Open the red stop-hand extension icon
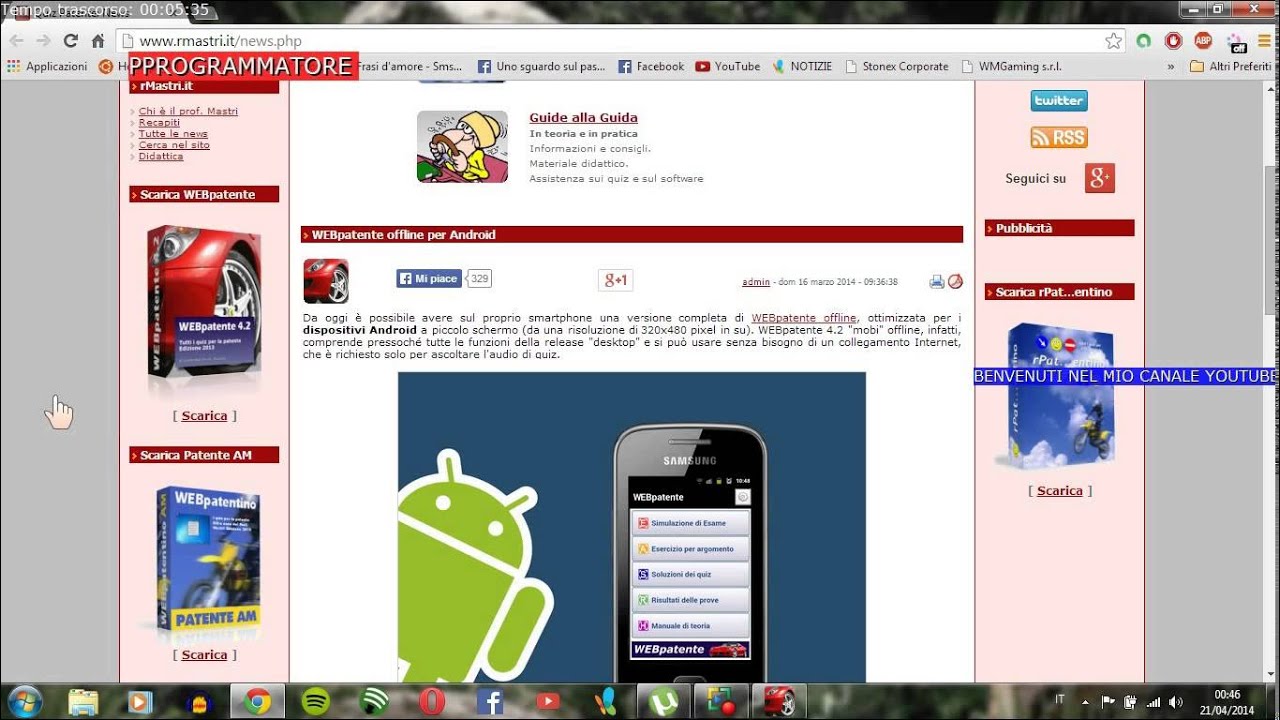 pos(1173,41)
